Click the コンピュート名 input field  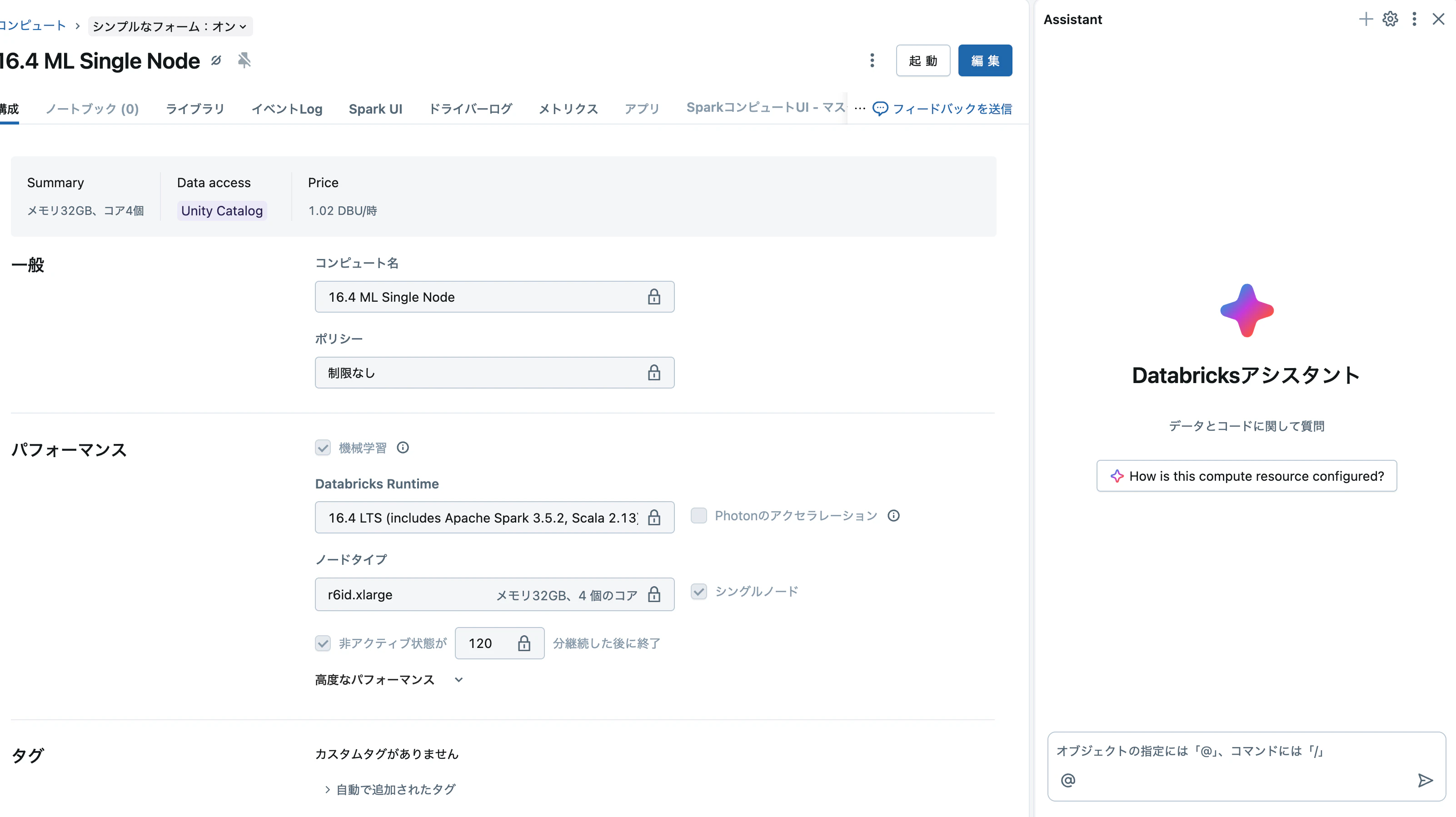pos(494,297)
